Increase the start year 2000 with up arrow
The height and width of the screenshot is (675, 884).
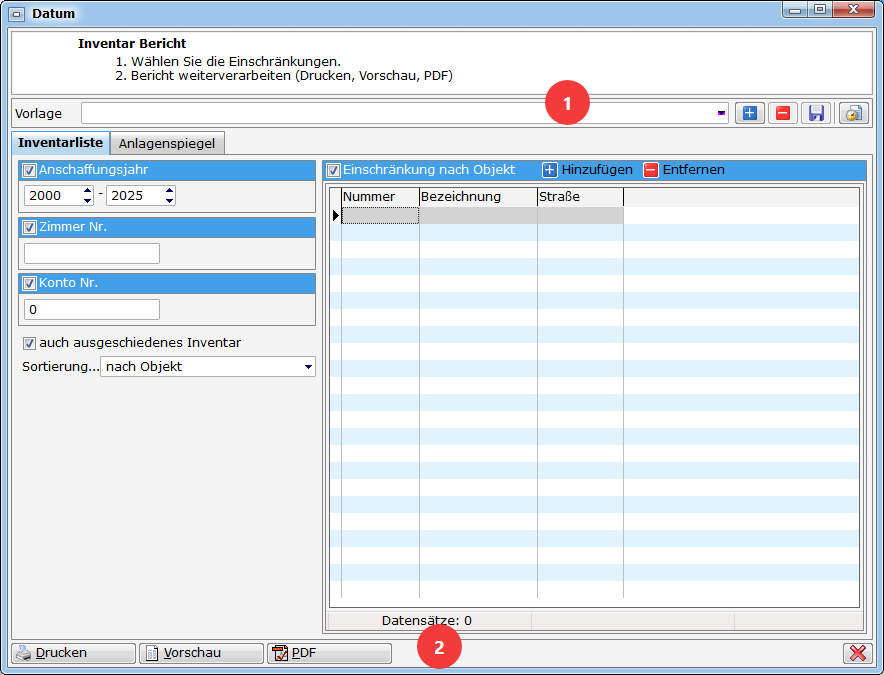click(87, 191)
